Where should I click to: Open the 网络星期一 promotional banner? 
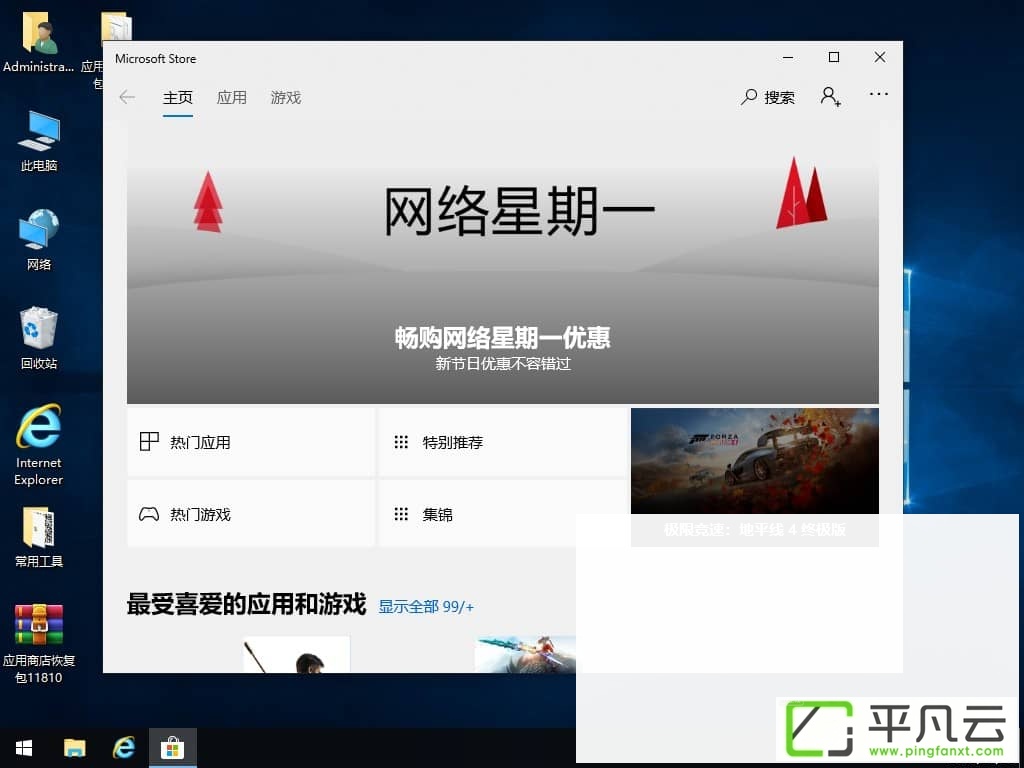pyautogui.click(x=503, y=263)
